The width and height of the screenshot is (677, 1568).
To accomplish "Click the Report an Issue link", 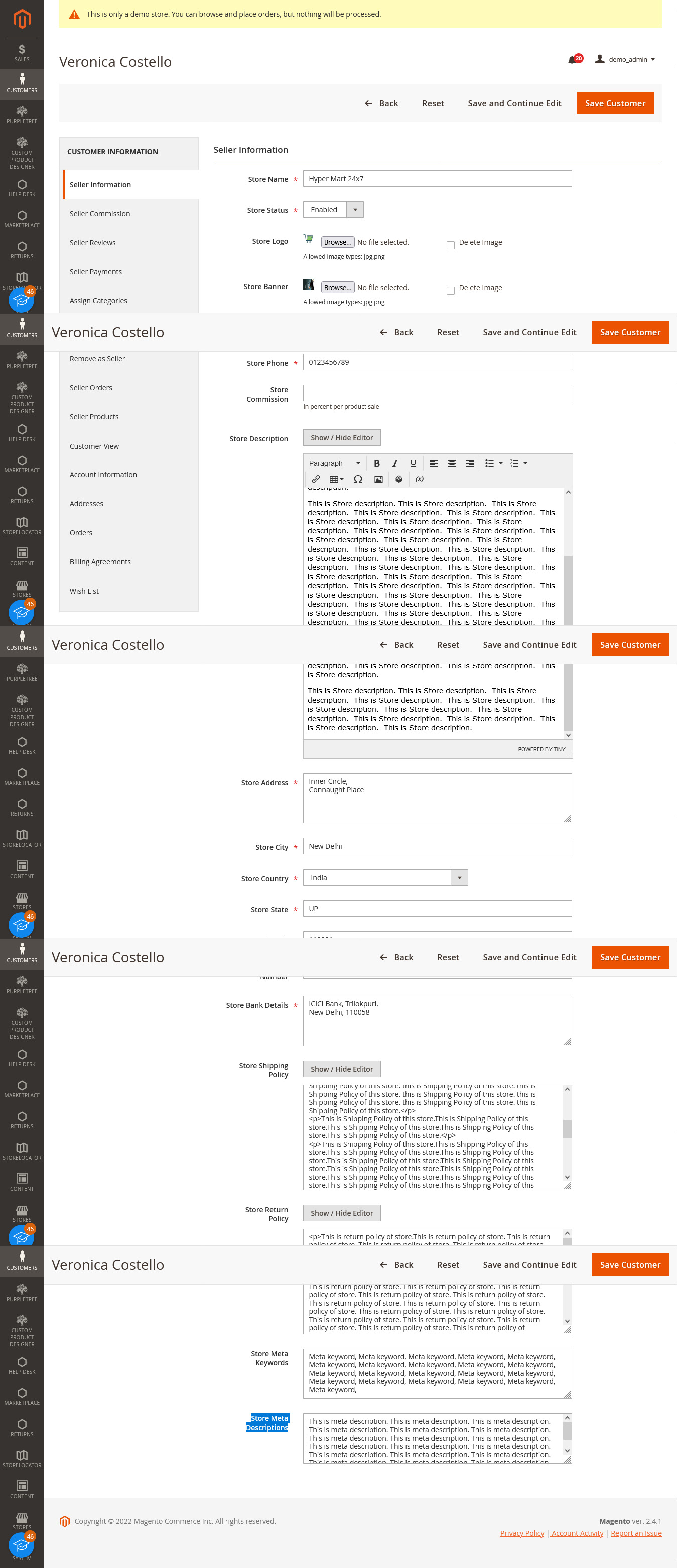I will coord(636,1533).
